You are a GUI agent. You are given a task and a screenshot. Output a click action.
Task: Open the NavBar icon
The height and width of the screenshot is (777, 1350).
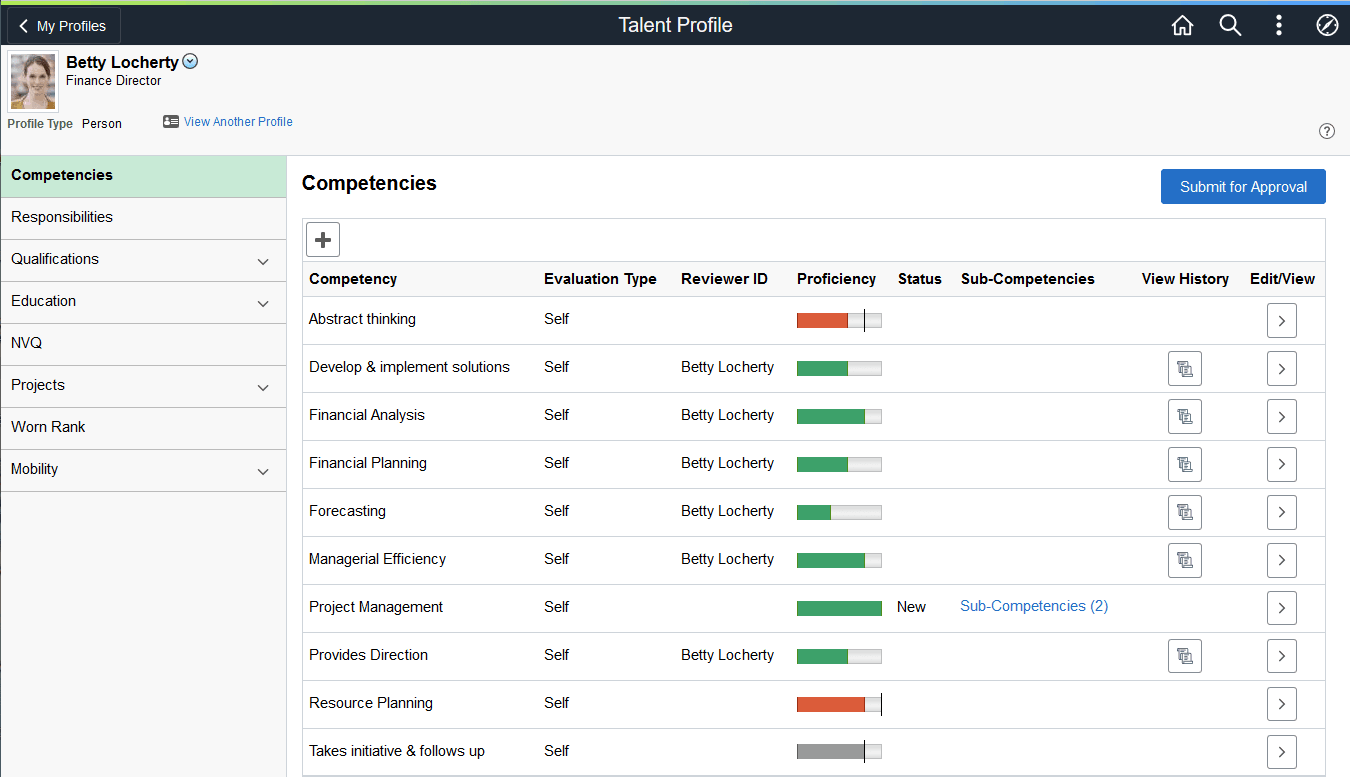[1327, 25]
